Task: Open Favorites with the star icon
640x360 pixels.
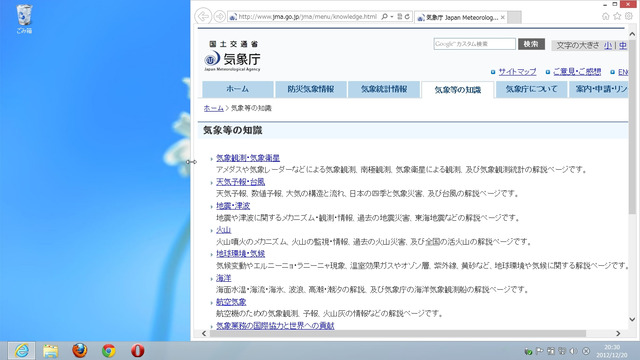Action: 617,16
